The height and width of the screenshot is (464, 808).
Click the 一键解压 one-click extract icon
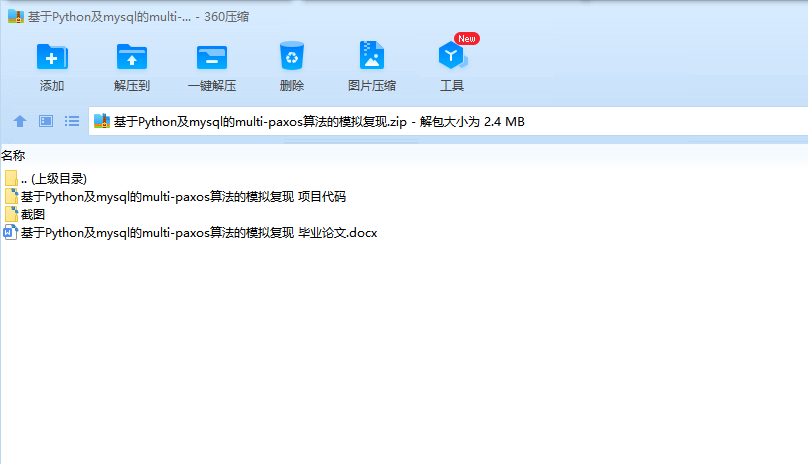point(212,57)
